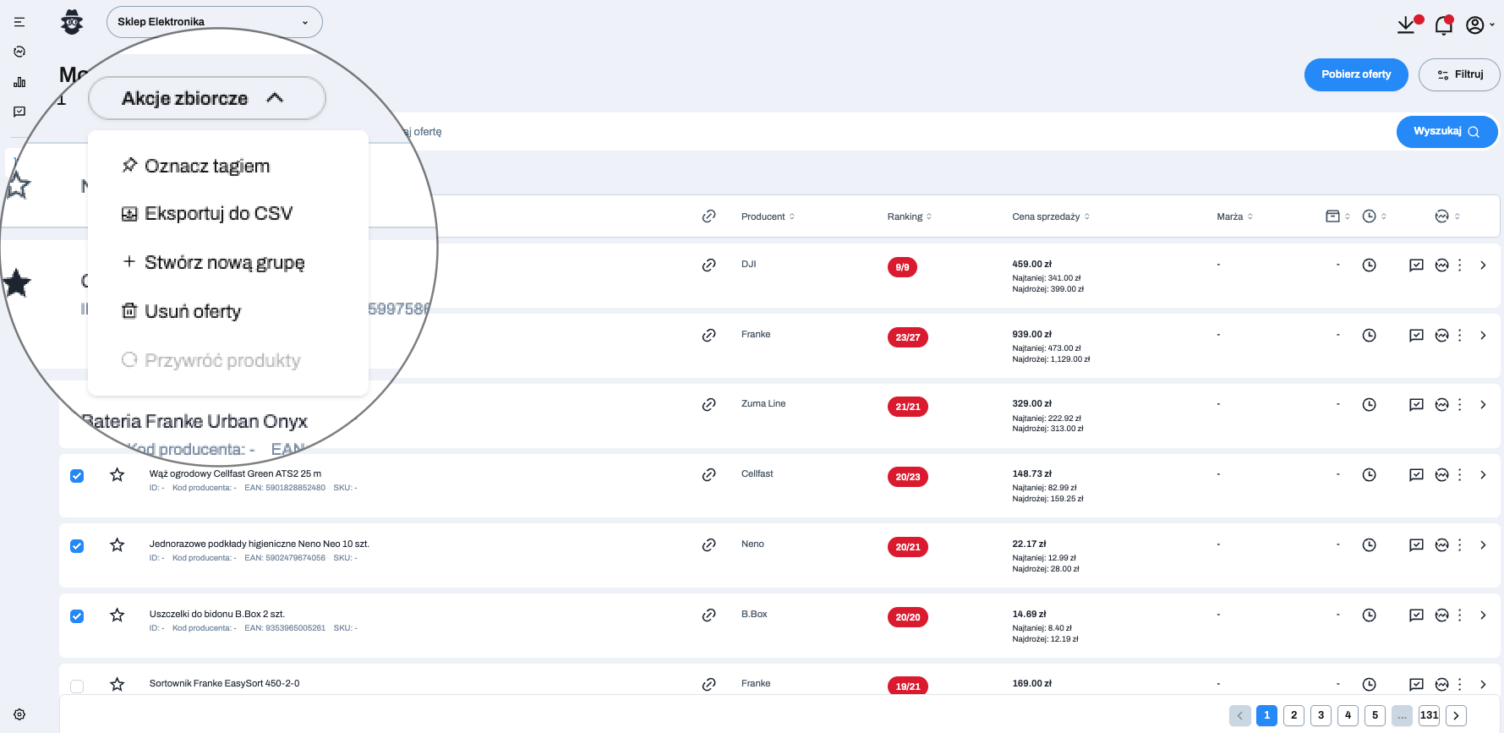This screenshot has width=1504, height=733.
Task: Open settings gear in left sidebar
Action: [19, 715]
